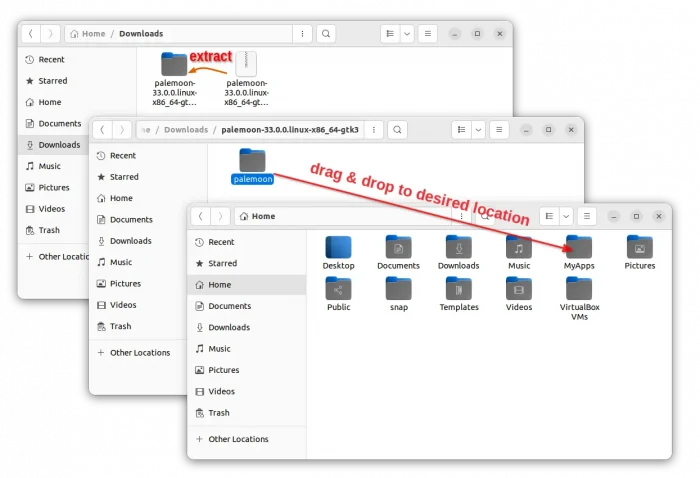
Task: Expand view options dropdown in Downloads window
Action: tap(407, 34)
